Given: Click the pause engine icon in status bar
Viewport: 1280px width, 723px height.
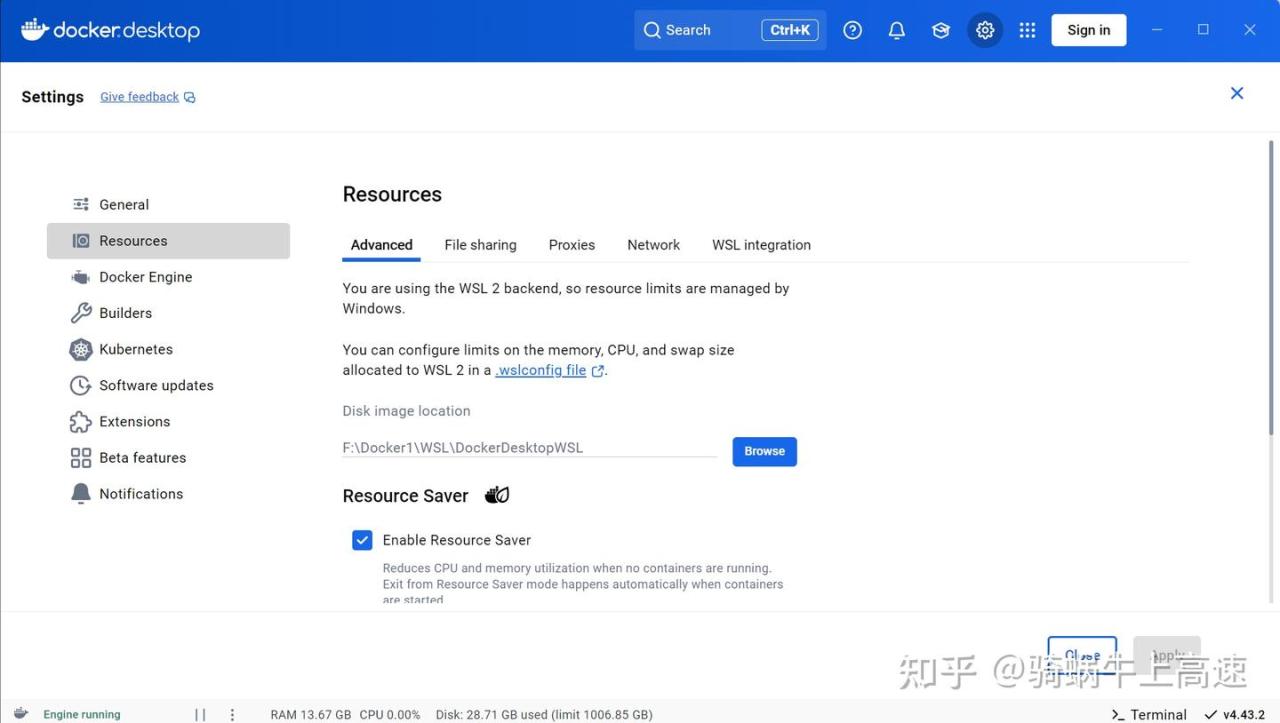Looking at the screenshot, I should (200, 714).
